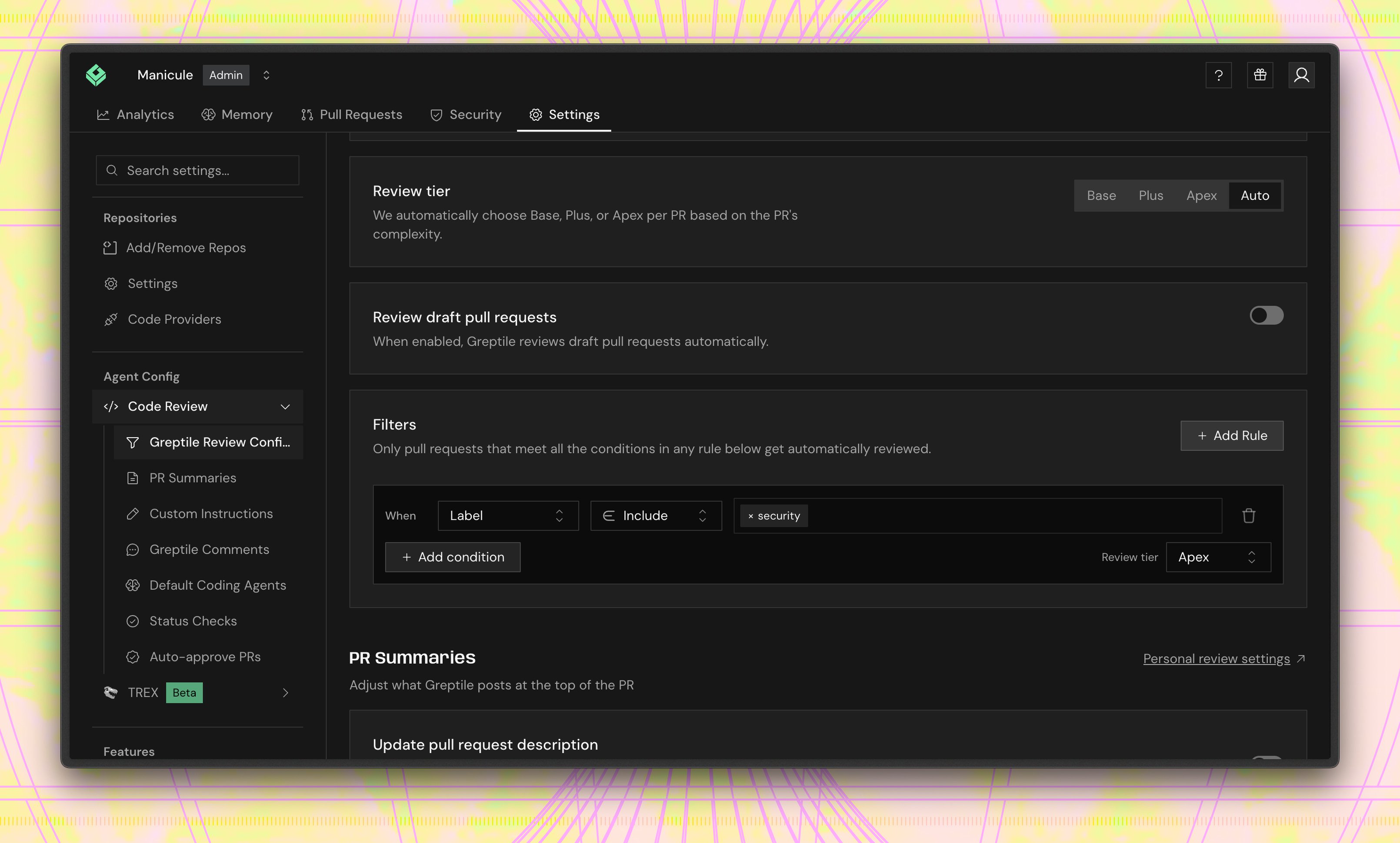Click into the label values field
This screenshot has width=1400, height=843.
click(977, 515)
